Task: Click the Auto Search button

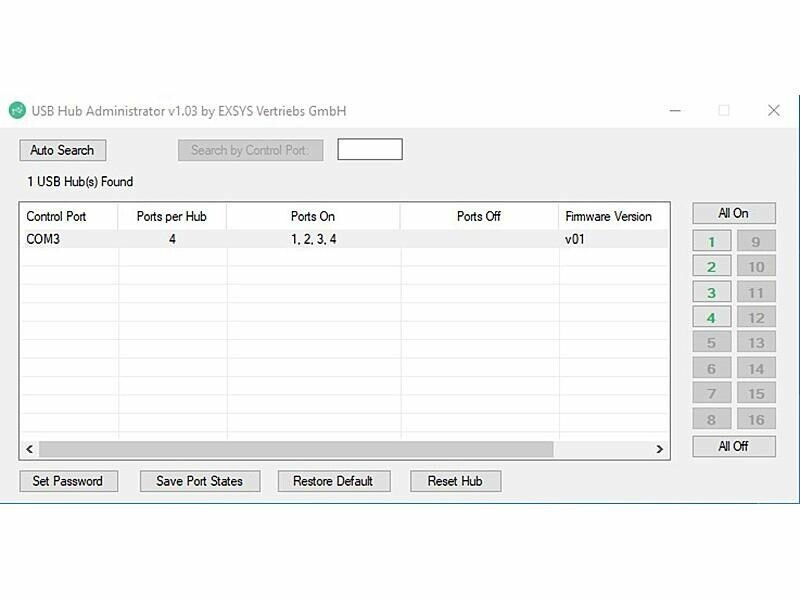Action: tap(62, 150)
